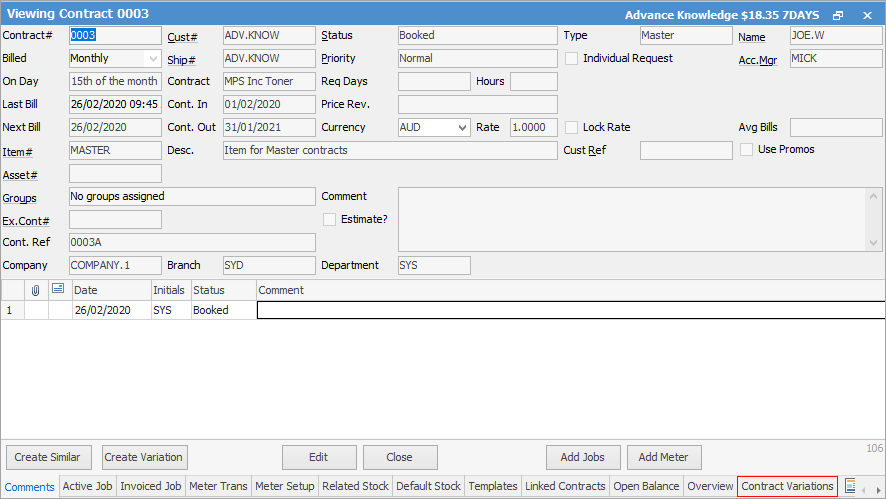Click the Contract# input field

114,36
